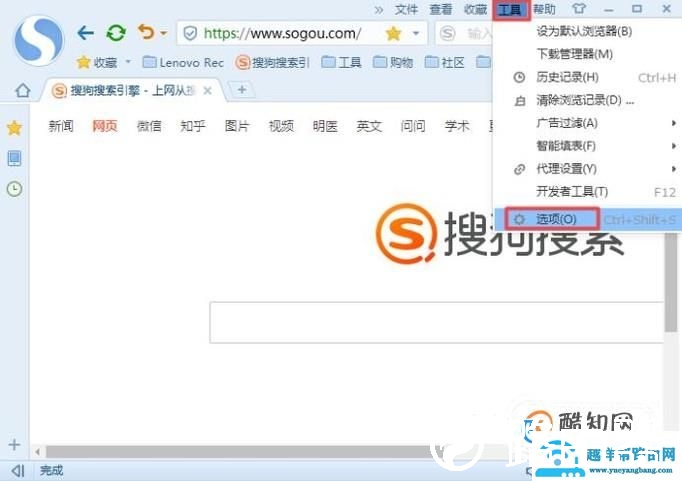This screenshot has height=481, width=682.
Task: Open favorites star in left sidebar
Action: (x=14, y=128)
